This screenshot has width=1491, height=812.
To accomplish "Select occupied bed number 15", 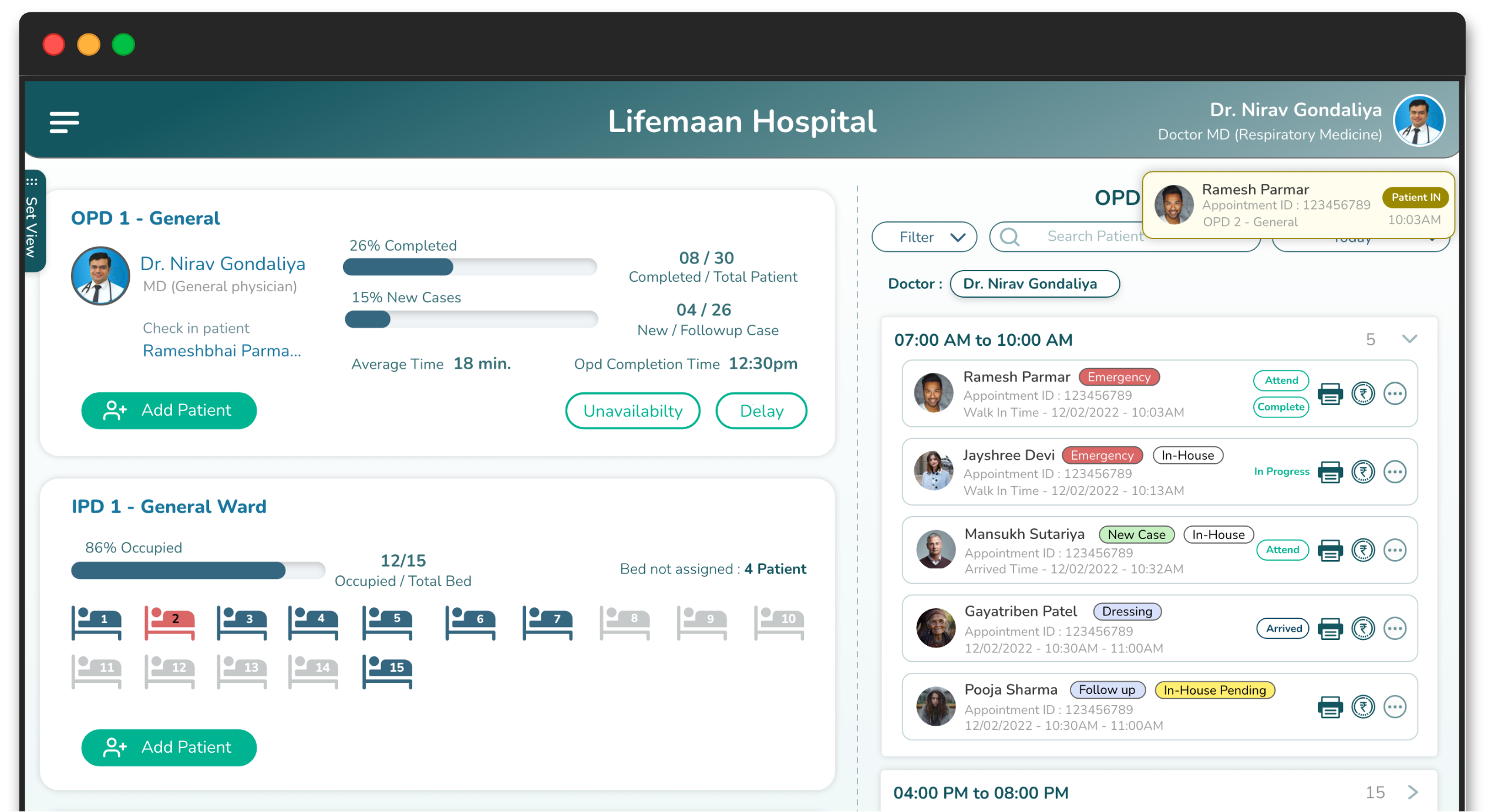I will point(388,671).
